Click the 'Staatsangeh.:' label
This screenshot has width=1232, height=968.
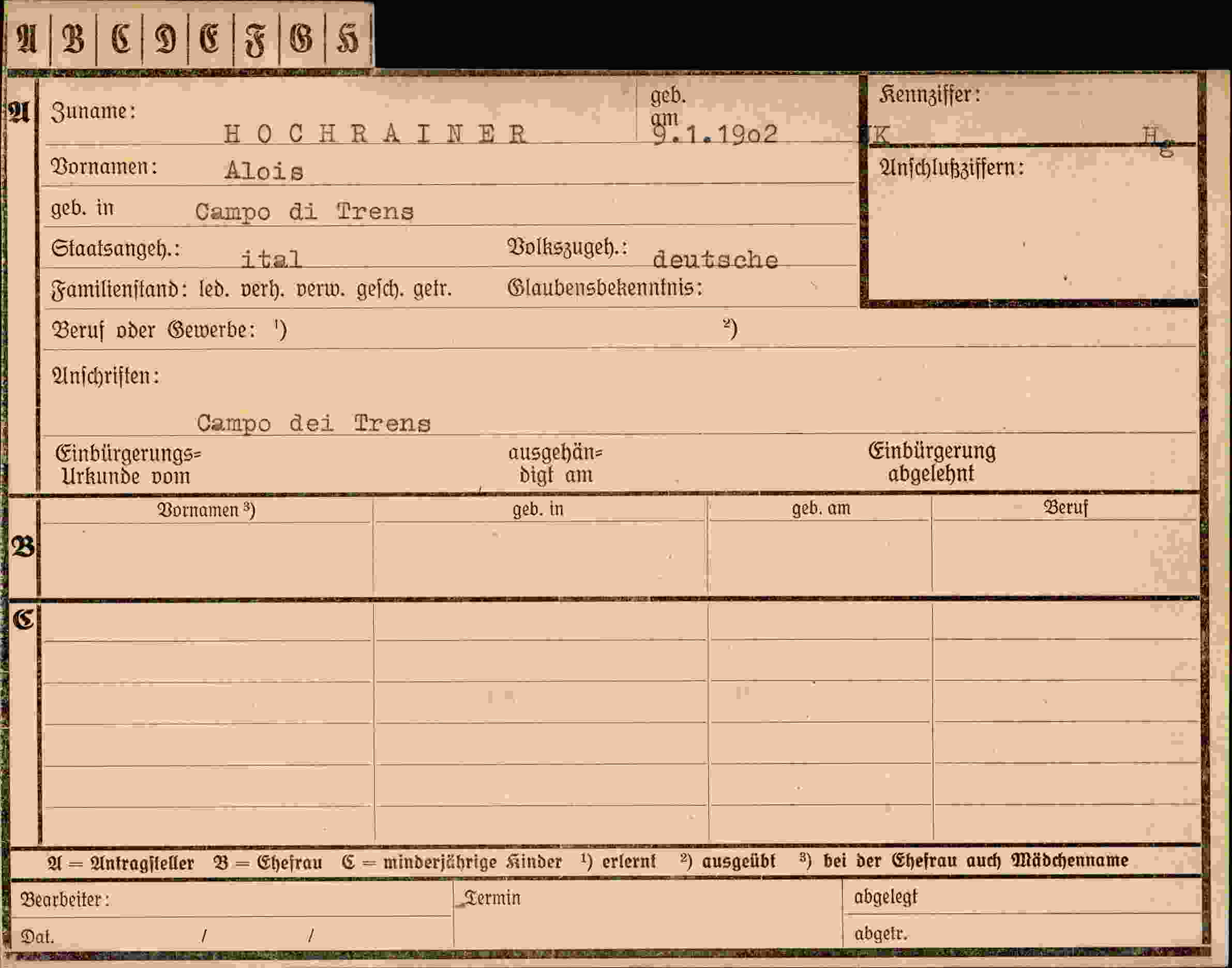tap(116, 249)
